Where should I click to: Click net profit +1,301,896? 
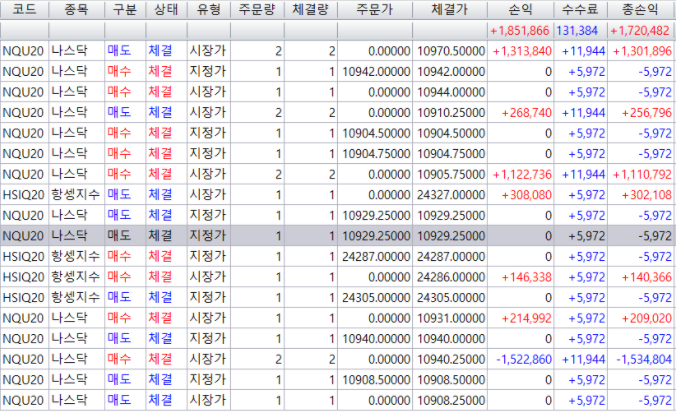(x=642, y=51)
